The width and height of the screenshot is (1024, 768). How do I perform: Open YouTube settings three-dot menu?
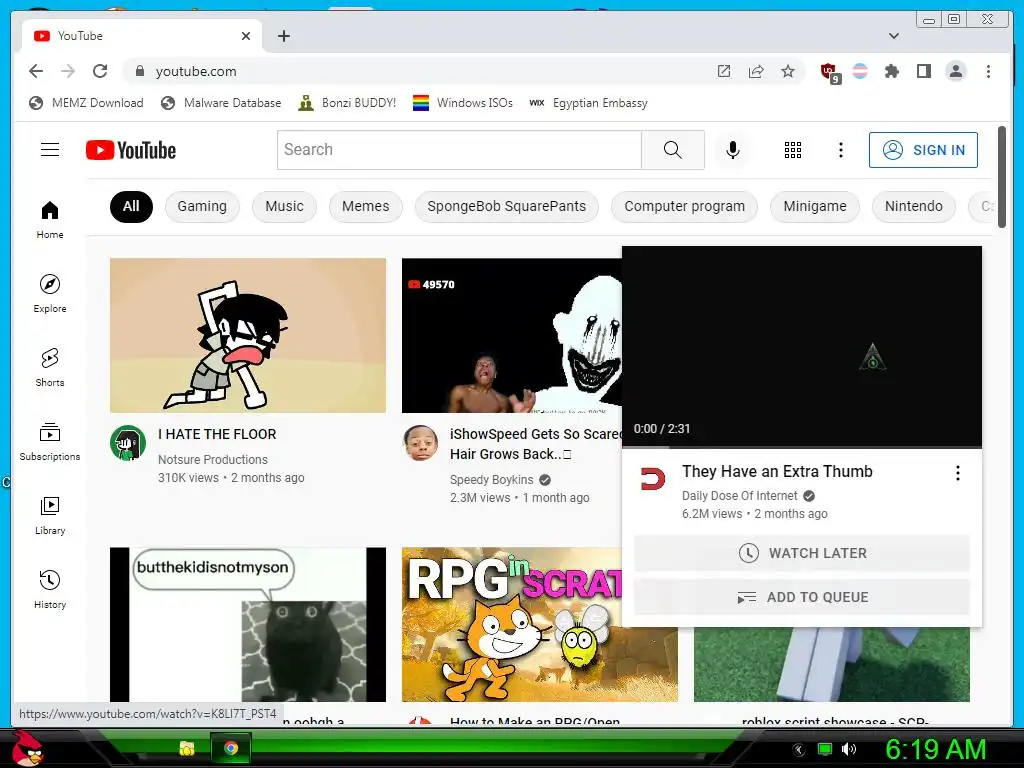[840, 150]
